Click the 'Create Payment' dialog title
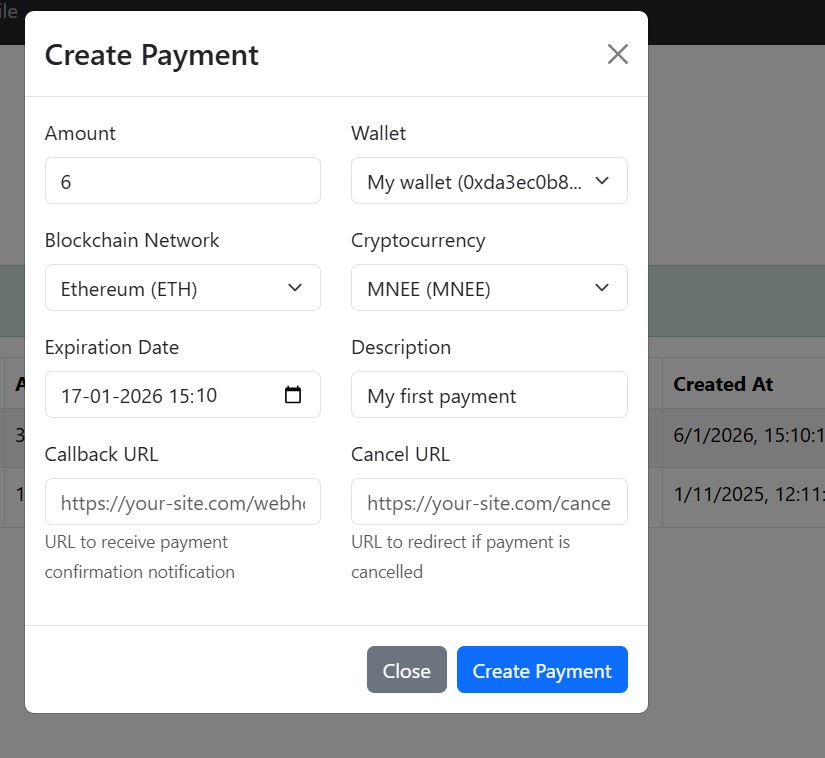Viewport: 825px width, 758px height. point(152,55)
